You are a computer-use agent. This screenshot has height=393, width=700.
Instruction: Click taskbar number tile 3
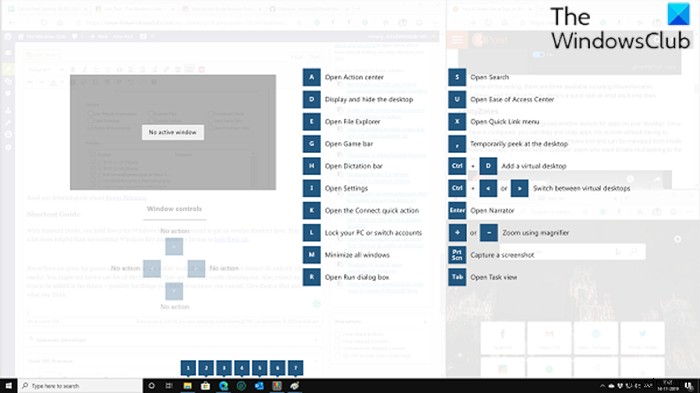(x=224, y=368)
